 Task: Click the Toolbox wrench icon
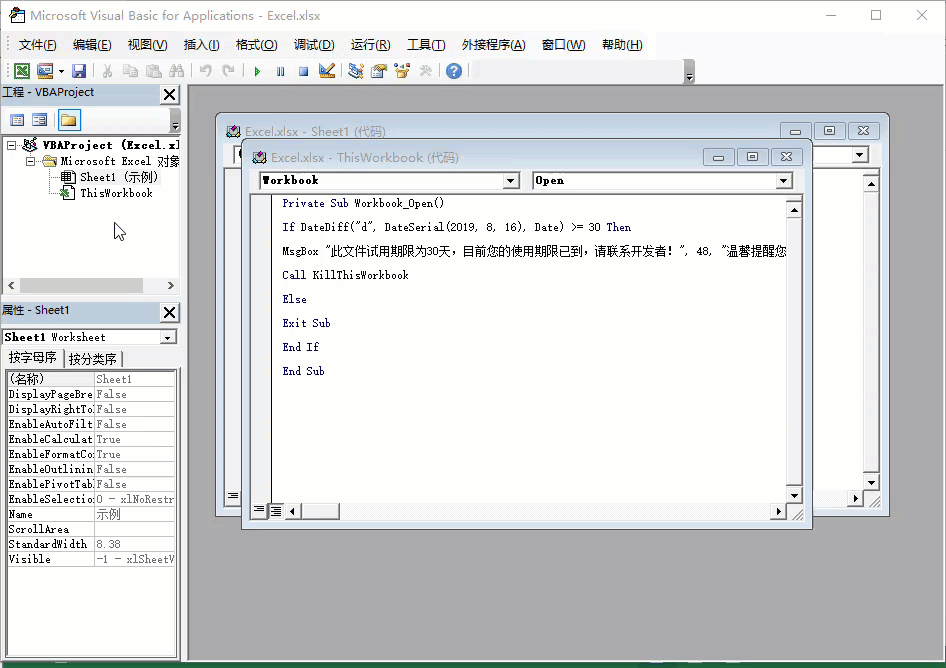(425, 71)
